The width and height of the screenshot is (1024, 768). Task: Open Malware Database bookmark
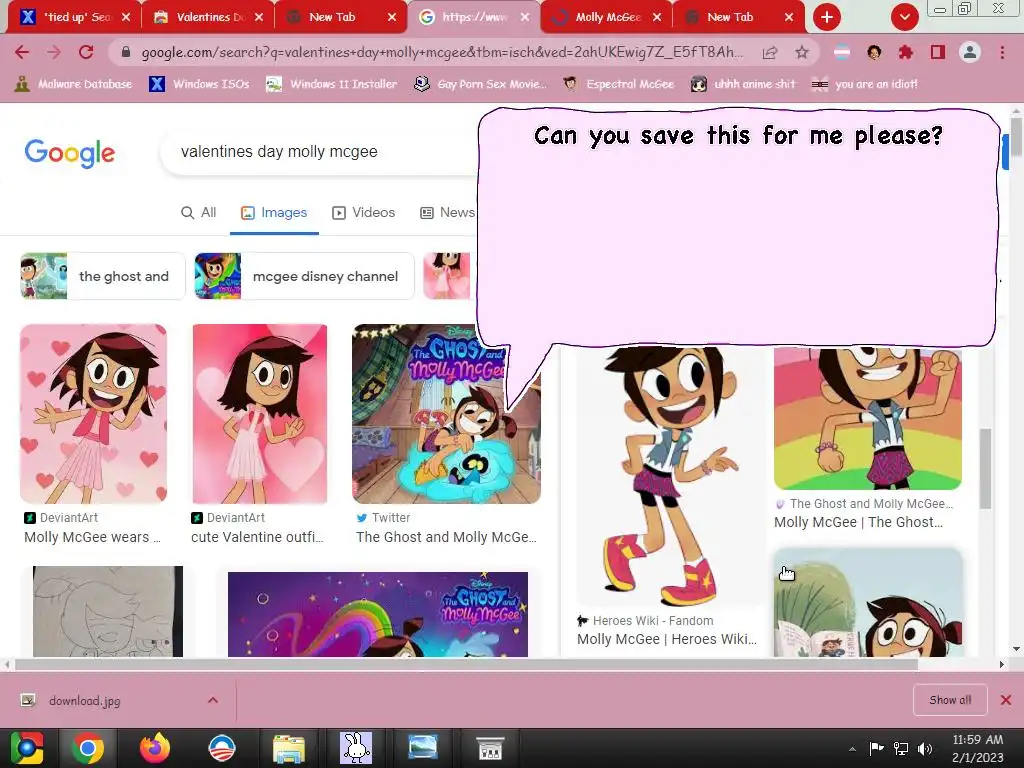[73, 84]
